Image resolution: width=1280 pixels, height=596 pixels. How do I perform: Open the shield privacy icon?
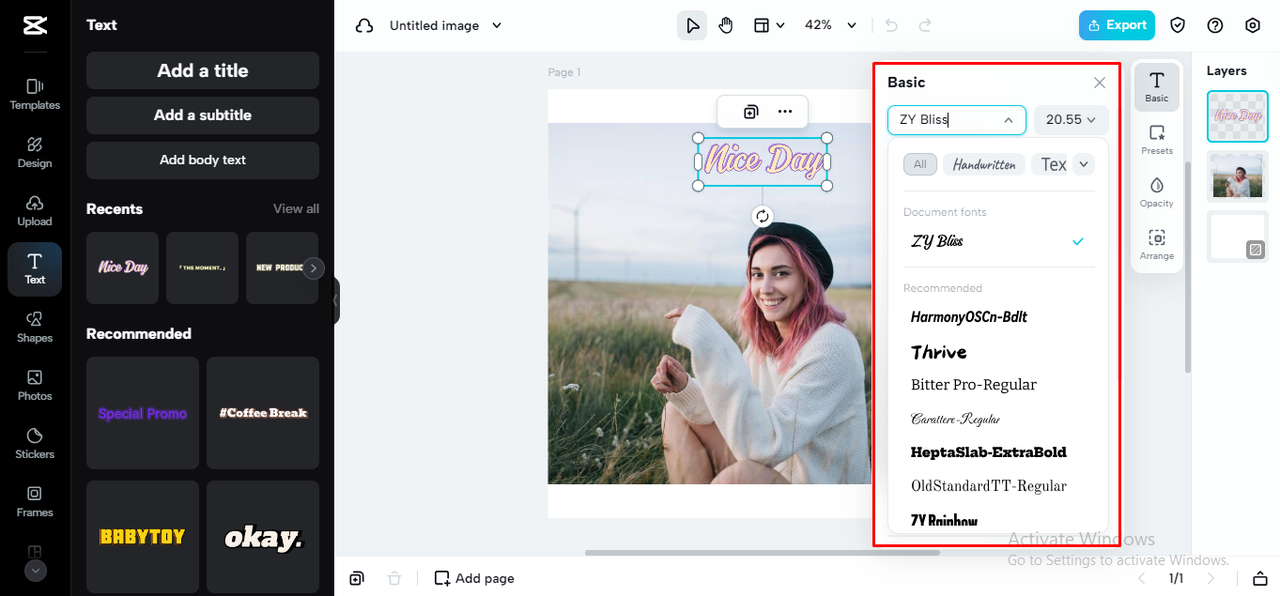coord(1178,26)
